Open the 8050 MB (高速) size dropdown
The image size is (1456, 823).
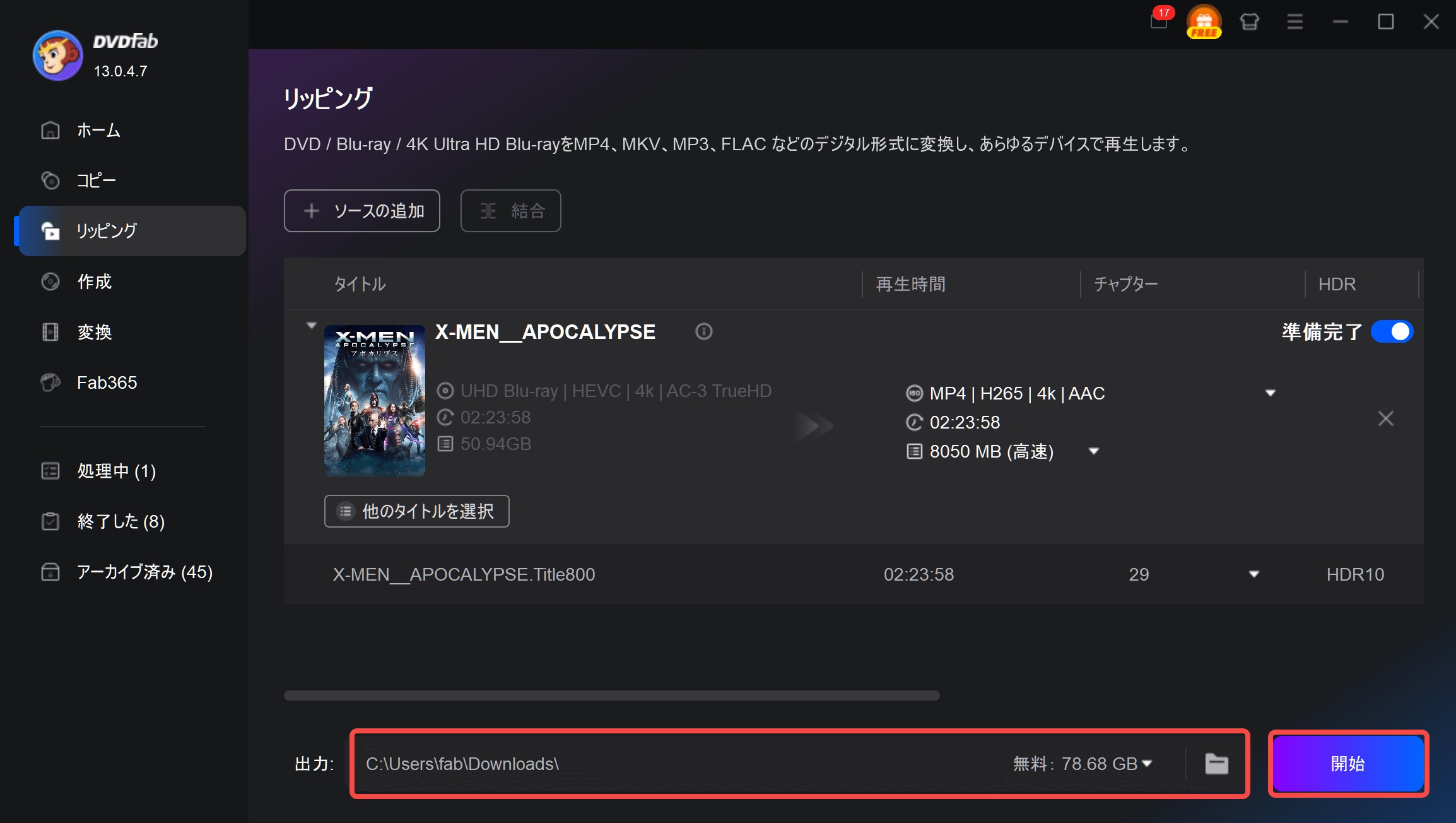pos(1094,451)
